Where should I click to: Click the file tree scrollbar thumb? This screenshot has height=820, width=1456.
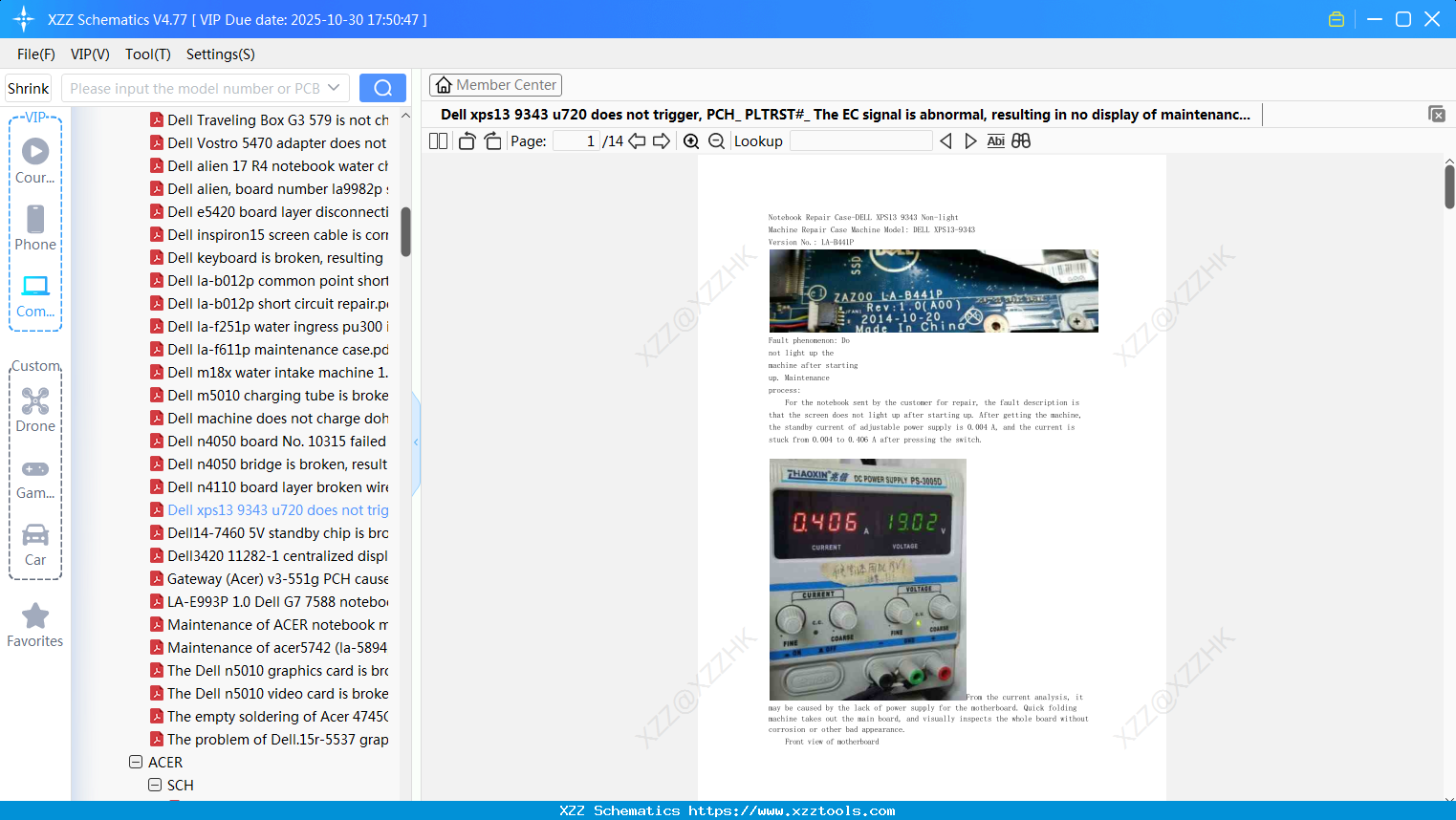coord(405,232)
